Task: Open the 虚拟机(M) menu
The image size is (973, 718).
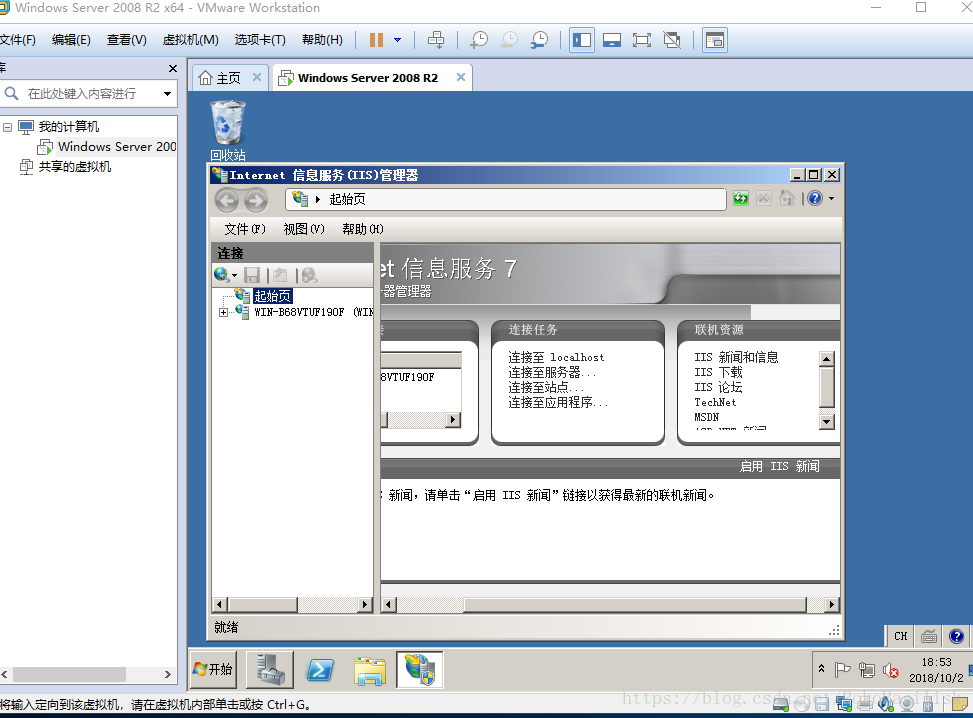Action: [x=191, y=40]
